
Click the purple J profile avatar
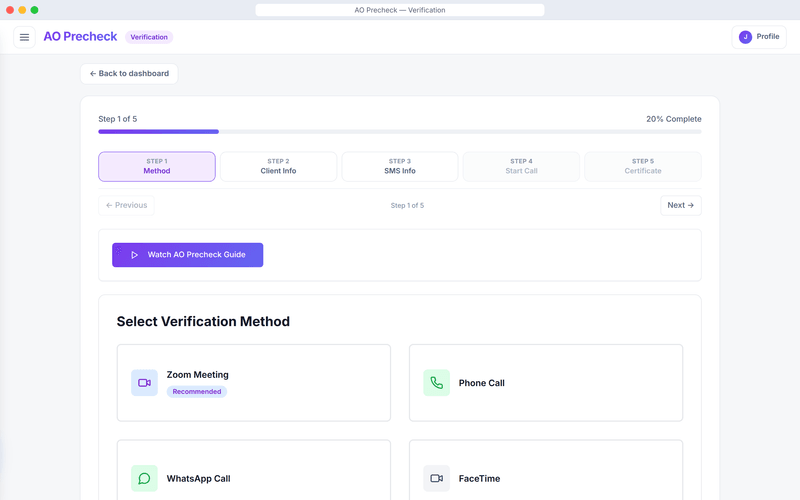pos(745,37)
